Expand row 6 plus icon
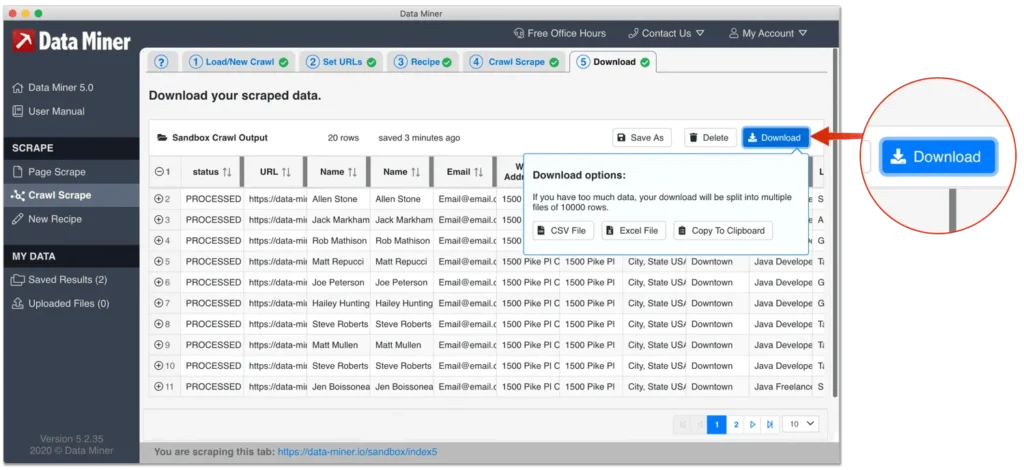1024x470 pixels. 159,283
